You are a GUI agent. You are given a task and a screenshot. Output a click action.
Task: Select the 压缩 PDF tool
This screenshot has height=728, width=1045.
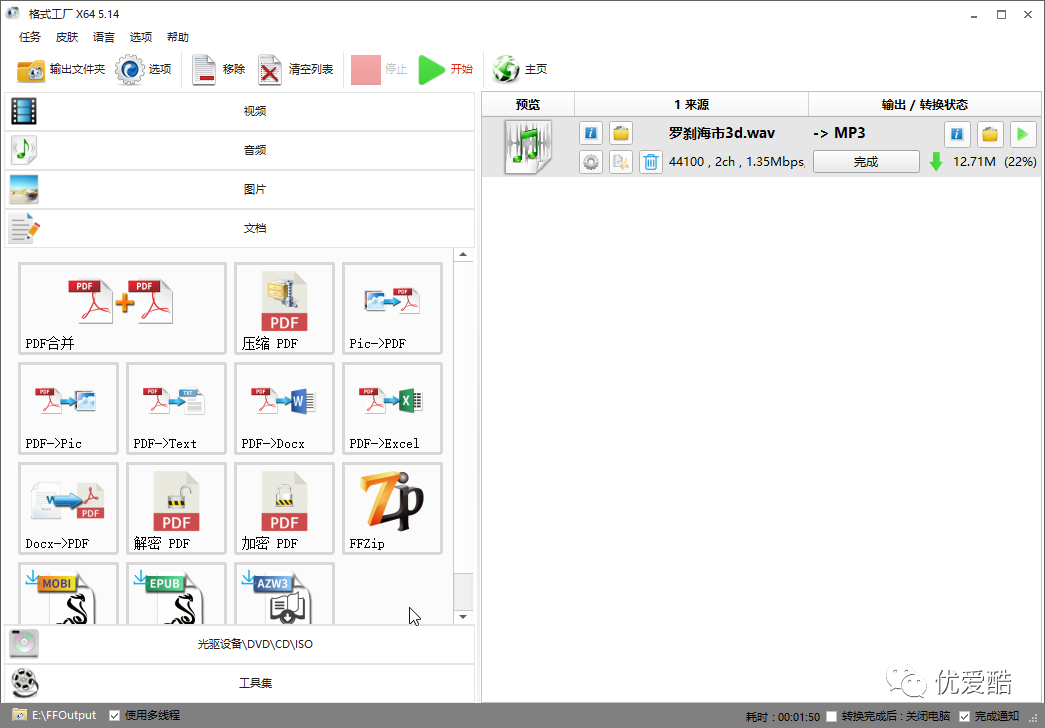(284, 308)
